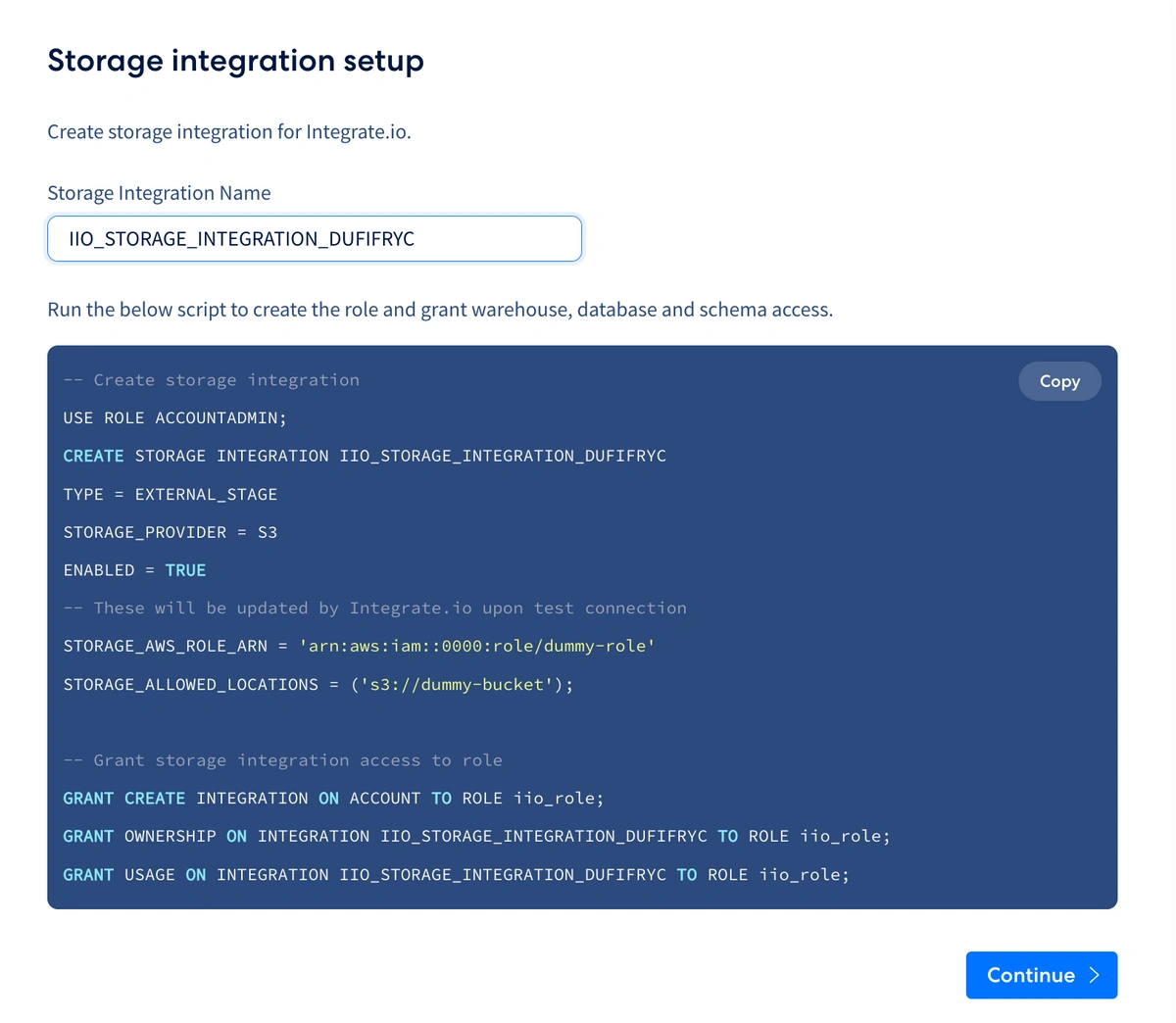Click the '-- These will be updated' comment line
The width and height of the screenshot is (1176, 1023).
tap(375, 609)
